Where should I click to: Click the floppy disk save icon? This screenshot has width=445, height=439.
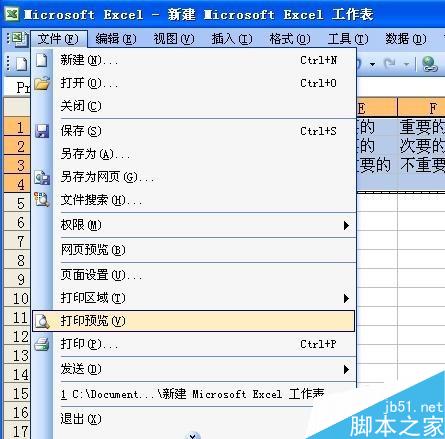coord(42,131)
